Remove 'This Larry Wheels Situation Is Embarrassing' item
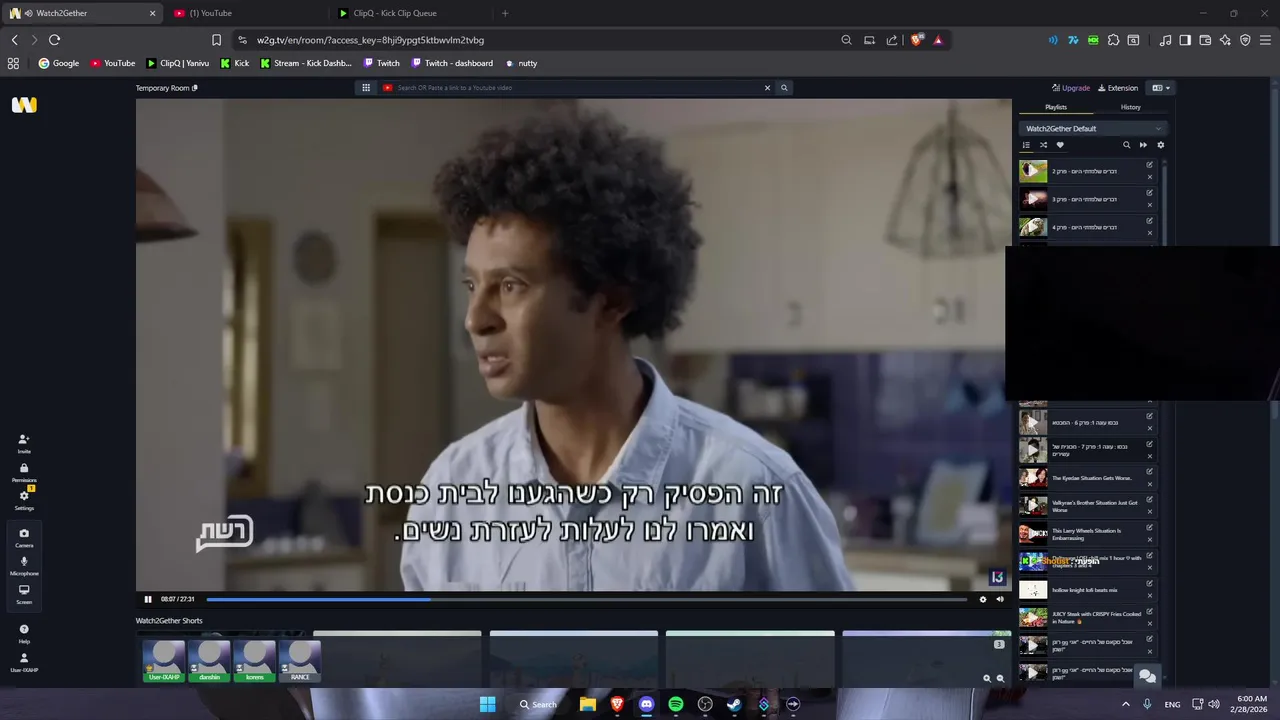Viewport: 1280px width, 720px height. coord(1149,540)
